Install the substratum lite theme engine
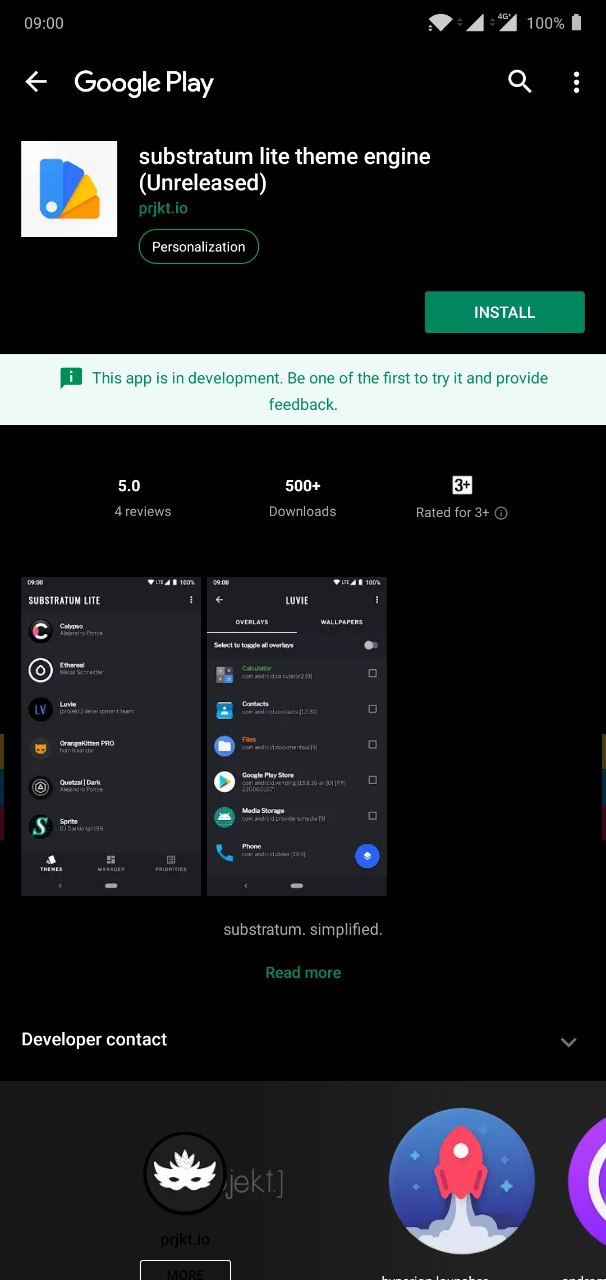Image resolution: width=606 pixels, height=1280 pixels. point(504,312)
